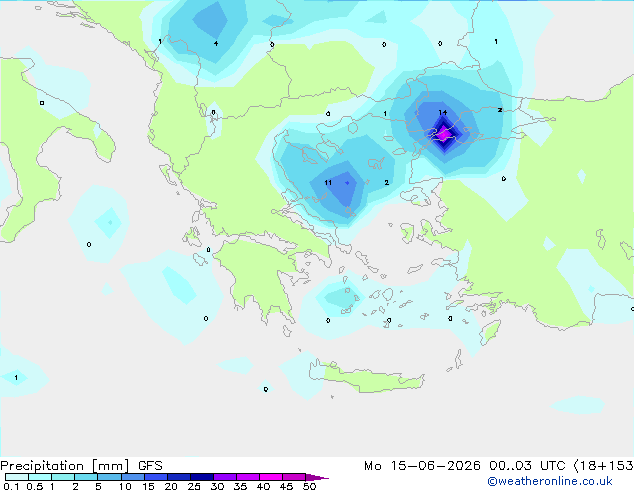Click the 30 to 35 mm legend swatch
The width and height of the screenshot is (634, 490).
pos(224,477)
